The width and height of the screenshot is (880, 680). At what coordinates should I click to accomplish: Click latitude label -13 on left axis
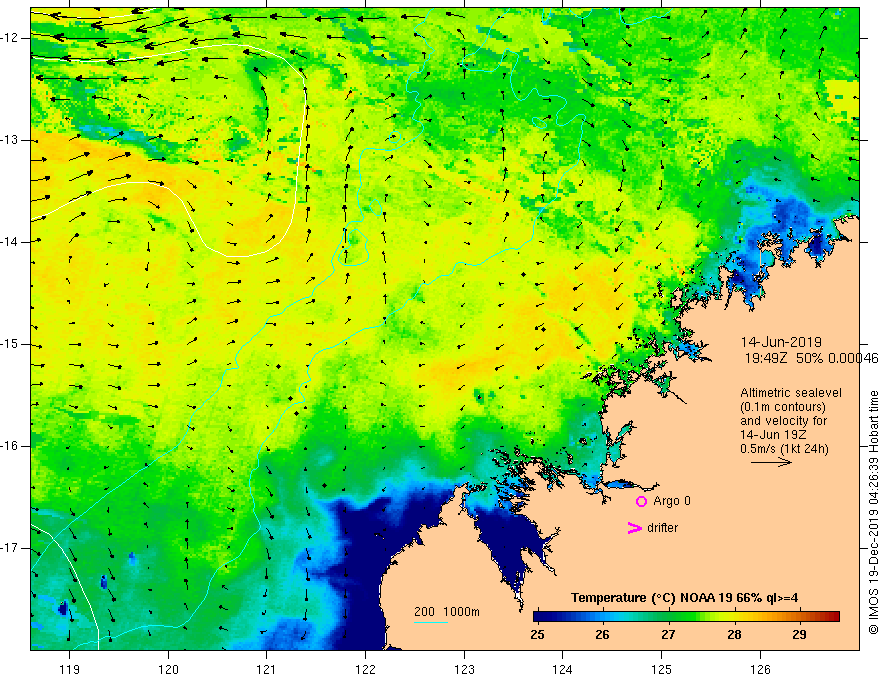coord(10,140)
